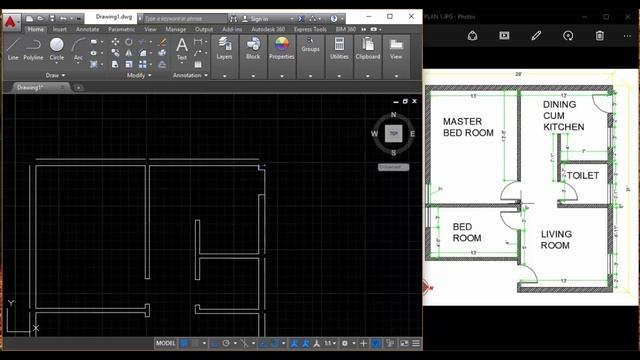Click the Table annotation tool
The image size is (640, 360).
[198, 64]
